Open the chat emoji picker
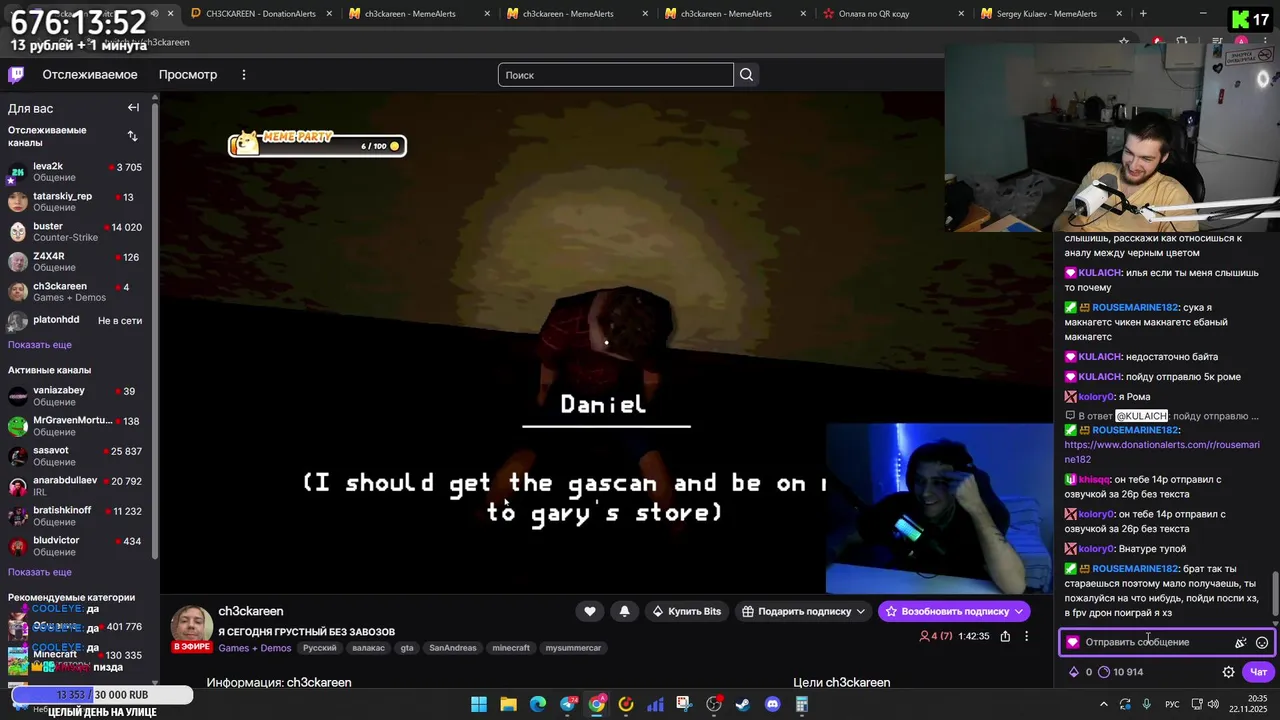 pyautogui.click(x=1262, y=643)
